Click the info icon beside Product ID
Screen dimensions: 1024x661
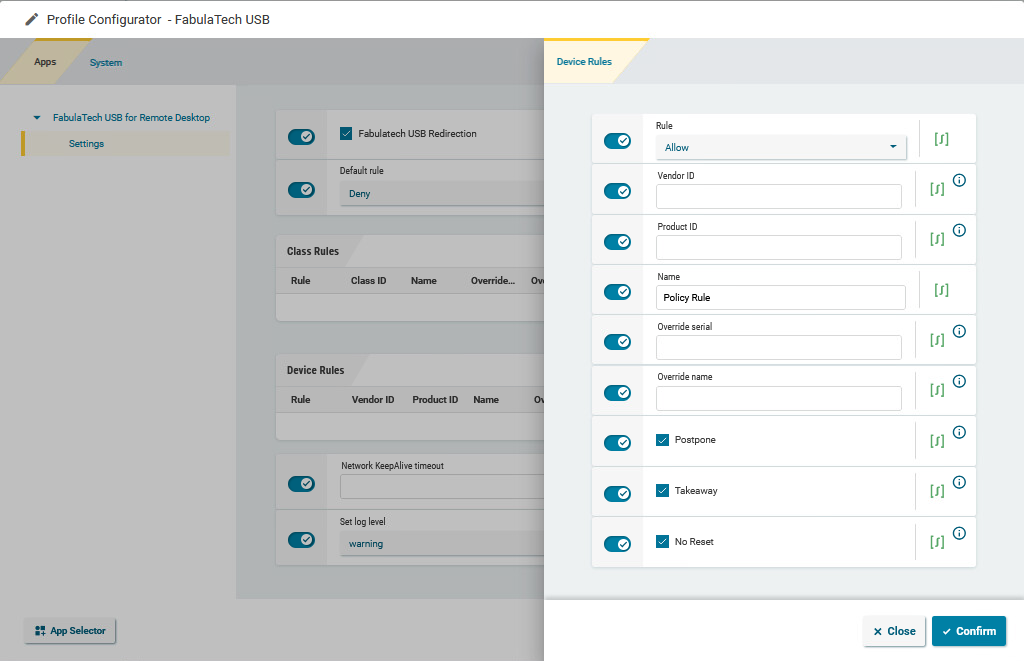click(959, 230)
